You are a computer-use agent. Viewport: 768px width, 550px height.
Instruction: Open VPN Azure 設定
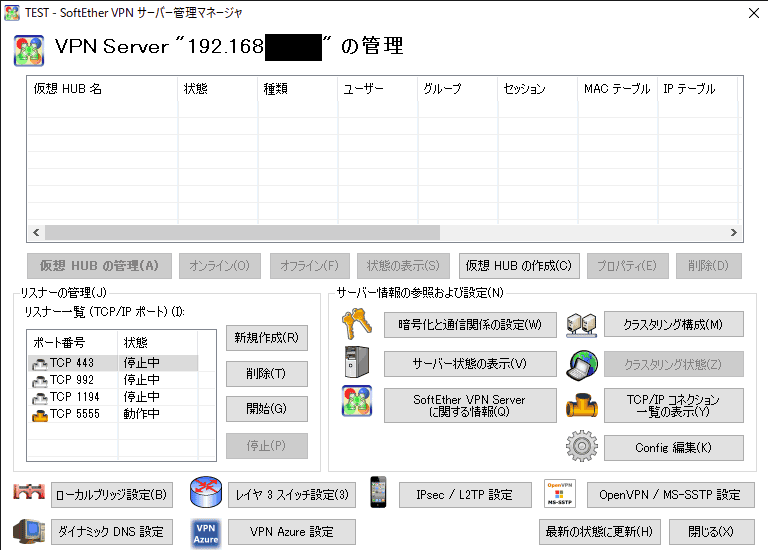(x=292, y=532)
